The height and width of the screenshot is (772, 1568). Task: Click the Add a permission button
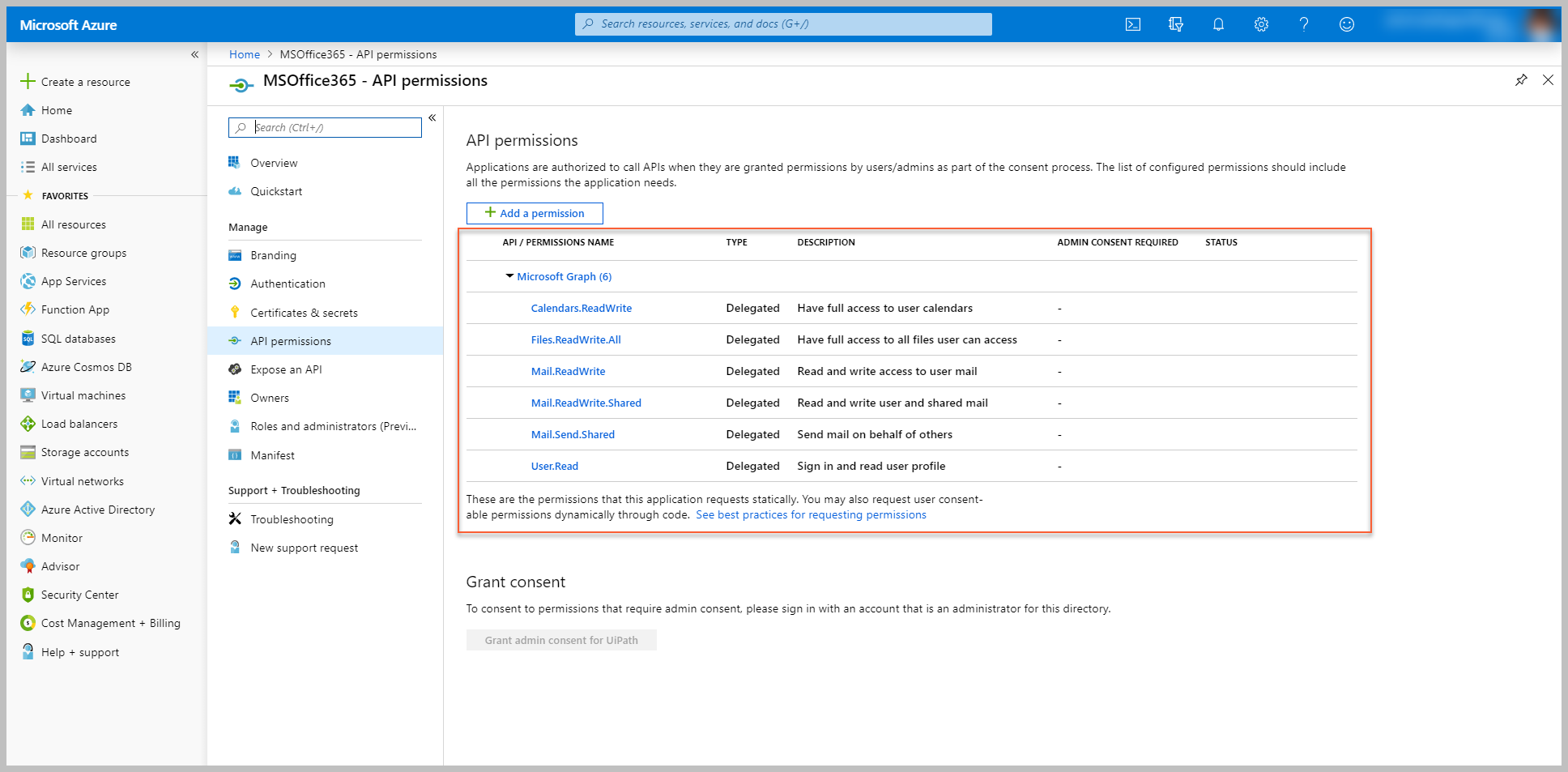coord(535,213)
